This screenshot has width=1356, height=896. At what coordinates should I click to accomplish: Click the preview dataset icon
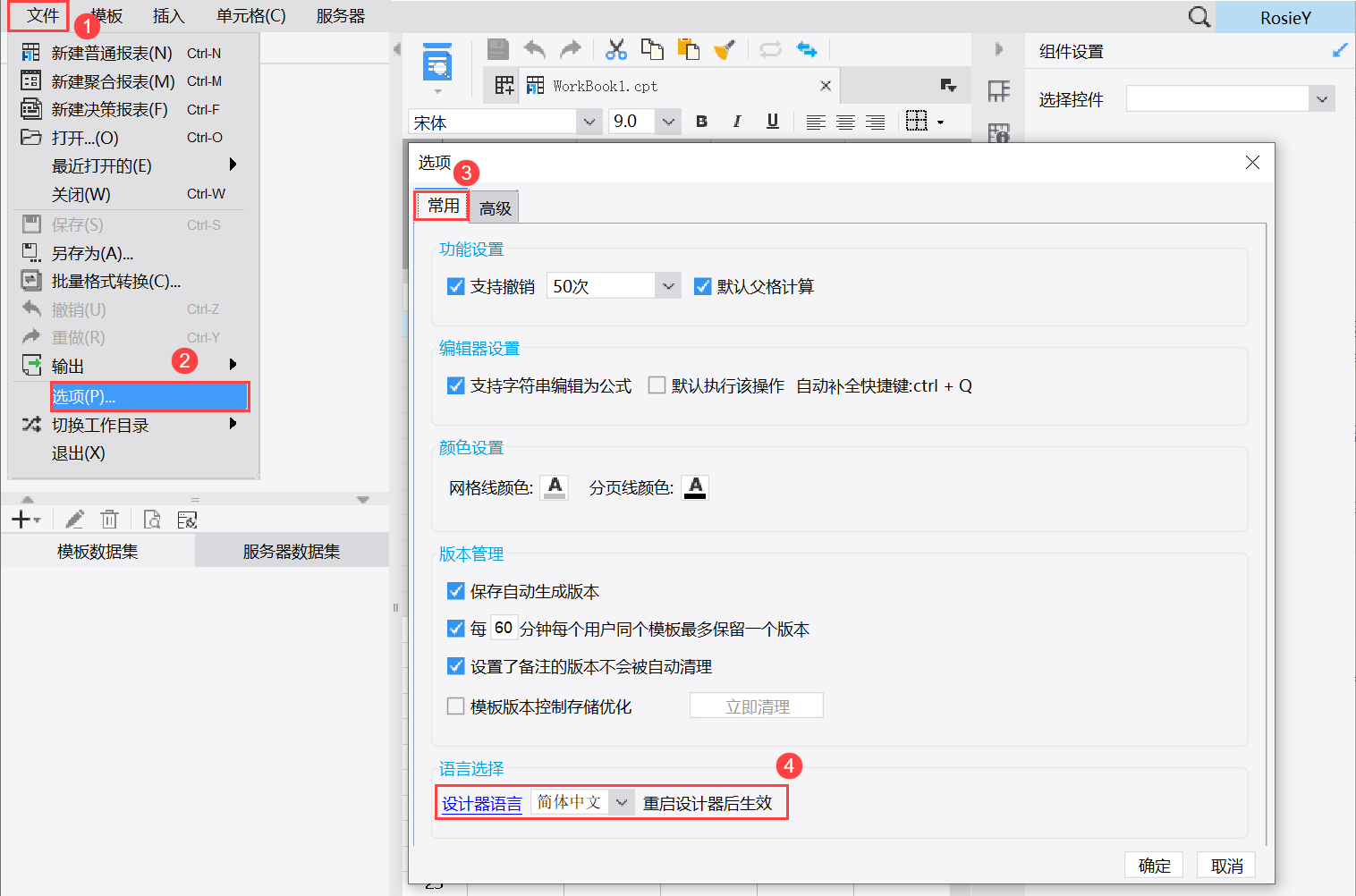pyautogui.click(x=152, y=520)
